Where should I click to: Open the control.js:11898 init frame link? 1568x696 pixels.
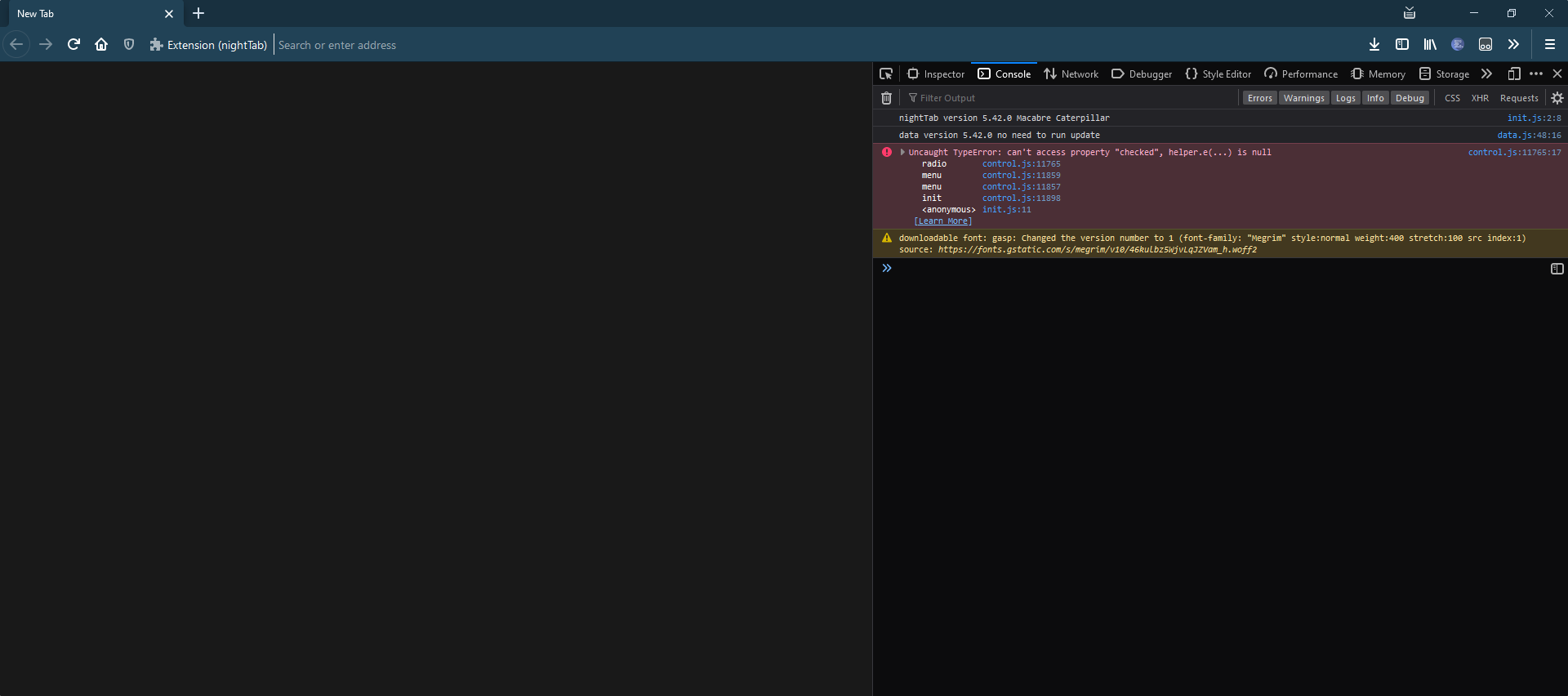pyautogui.click(x=1021, y=199)
